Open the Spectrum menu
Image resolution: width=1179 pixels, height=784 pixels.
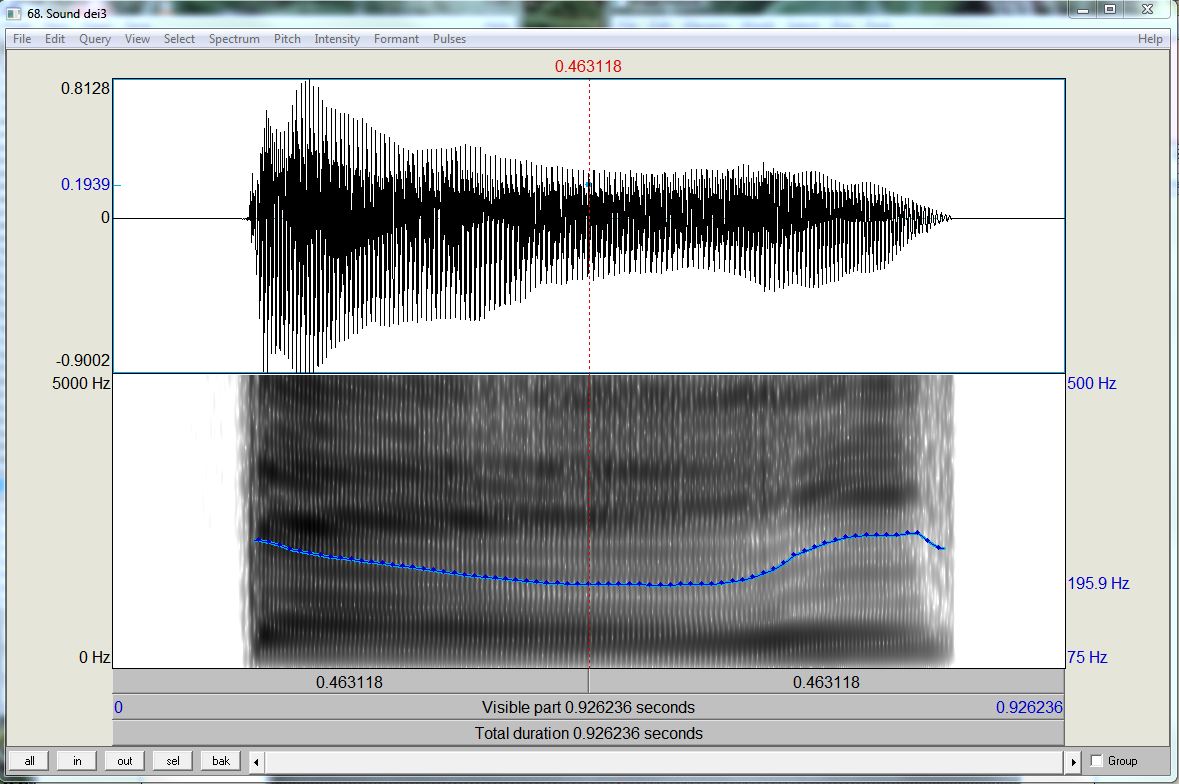click(234, 39)
